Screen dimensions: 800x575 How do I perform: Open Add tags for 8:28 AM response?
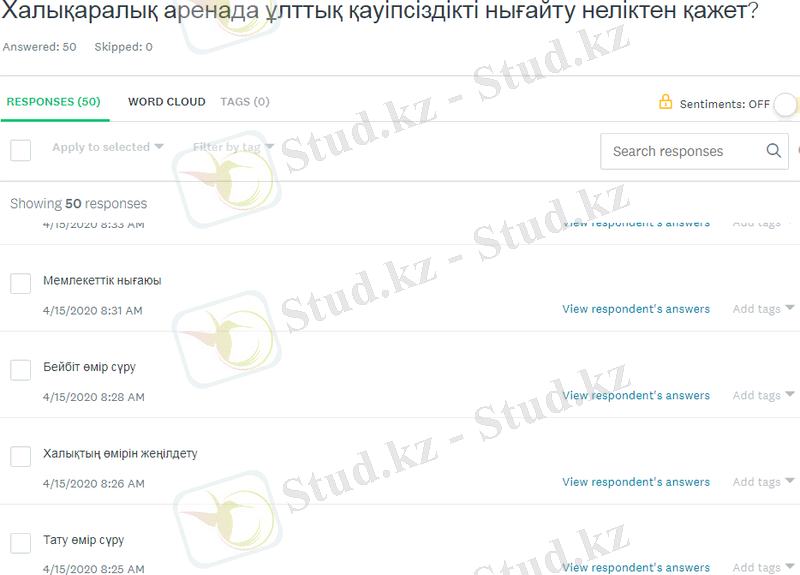click(x=763, y=395)
